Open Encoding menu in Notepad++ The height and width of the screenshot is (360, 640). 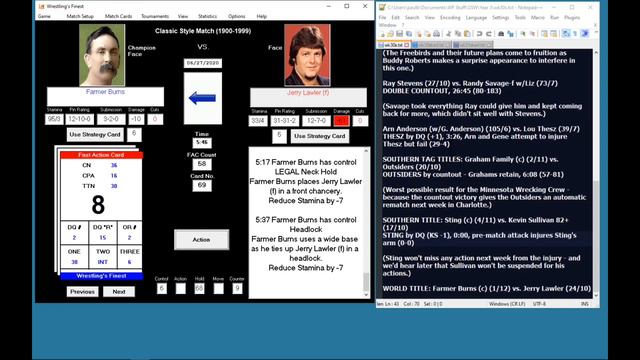(x=450, y=18)
